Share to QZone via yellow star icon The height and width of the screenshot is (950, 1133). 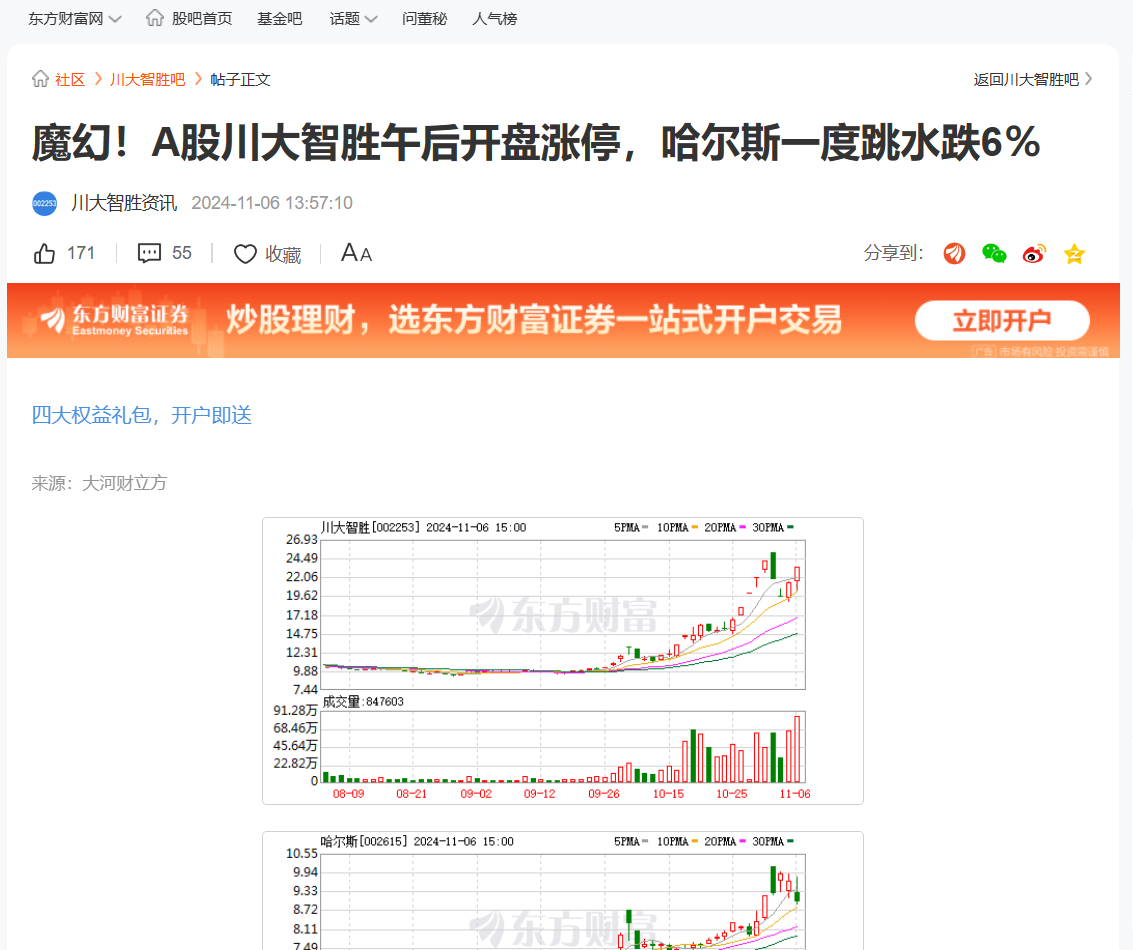pyautogui.click(x=1074, y=253)
